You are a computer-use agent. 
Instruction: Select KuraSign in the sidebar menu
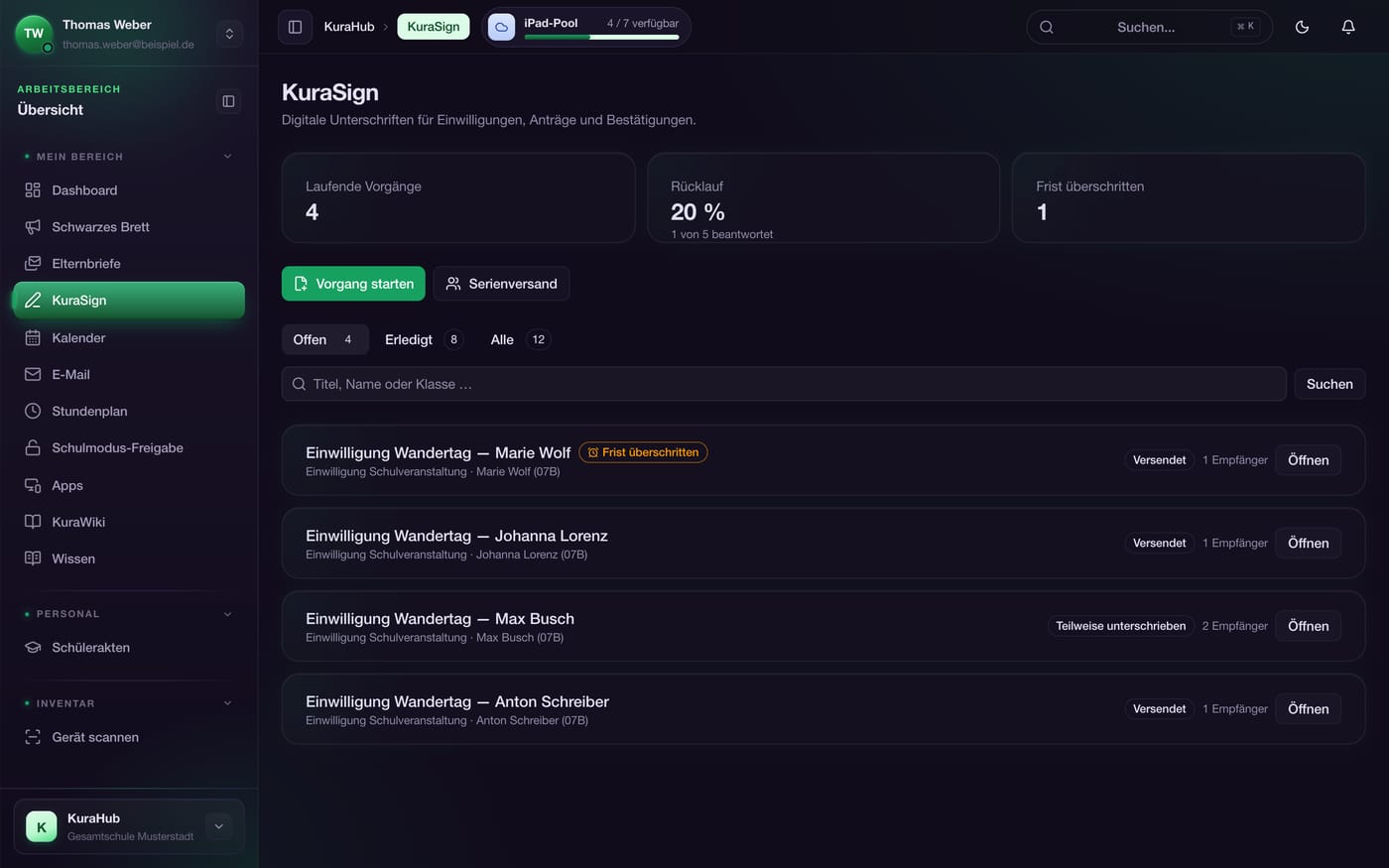click(129, 301)
